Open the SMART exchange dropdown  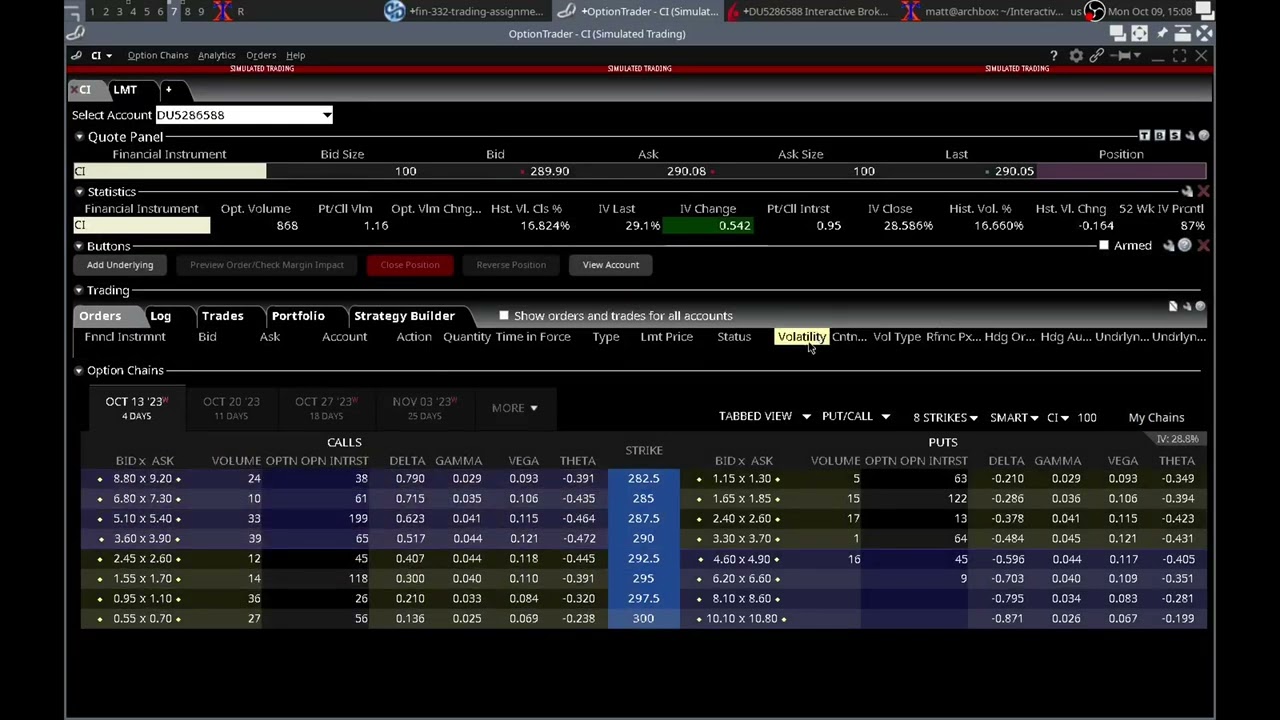[x=1014, y=417]
